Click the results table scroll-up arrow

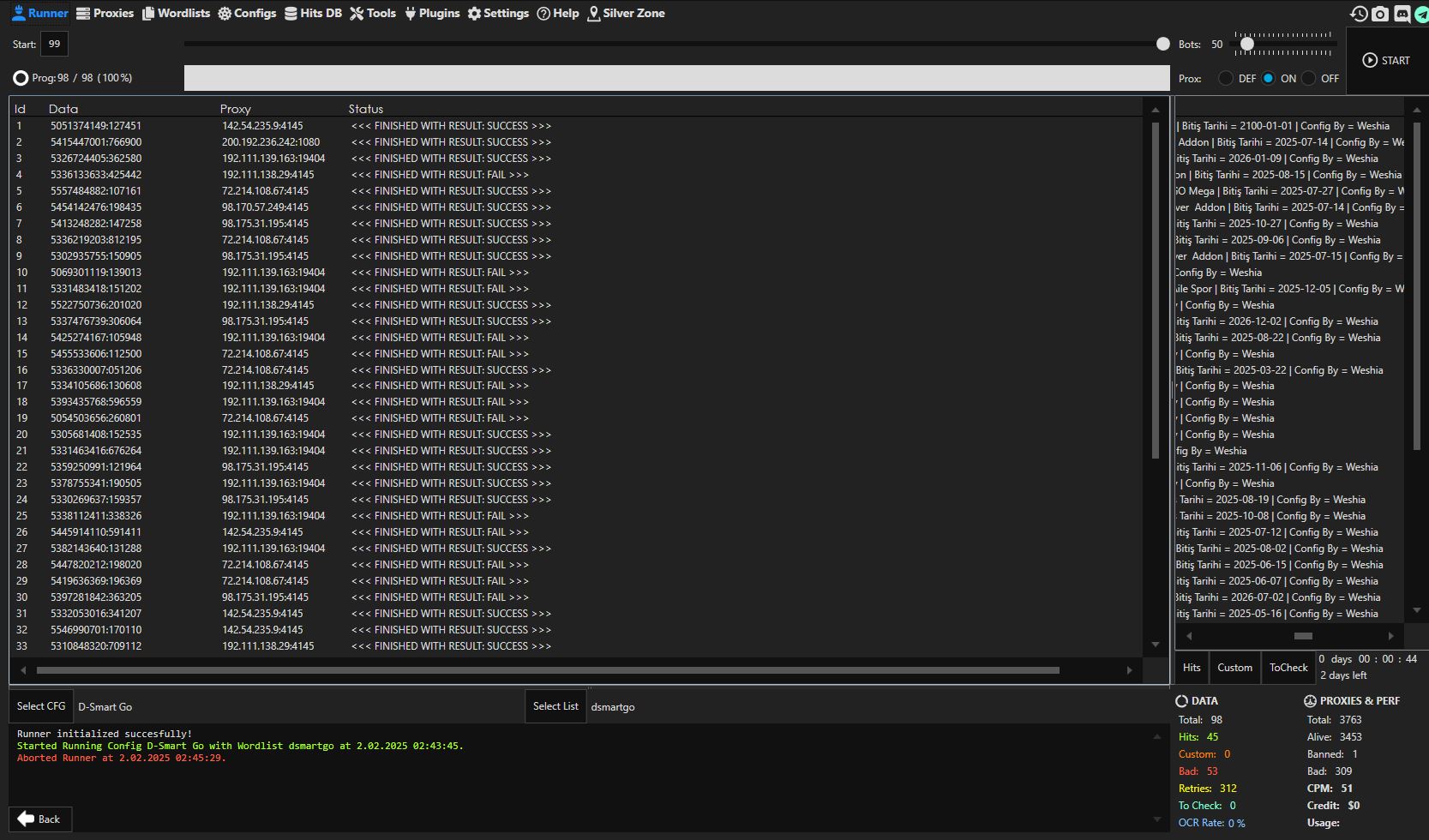click(x=1156, y=110)
